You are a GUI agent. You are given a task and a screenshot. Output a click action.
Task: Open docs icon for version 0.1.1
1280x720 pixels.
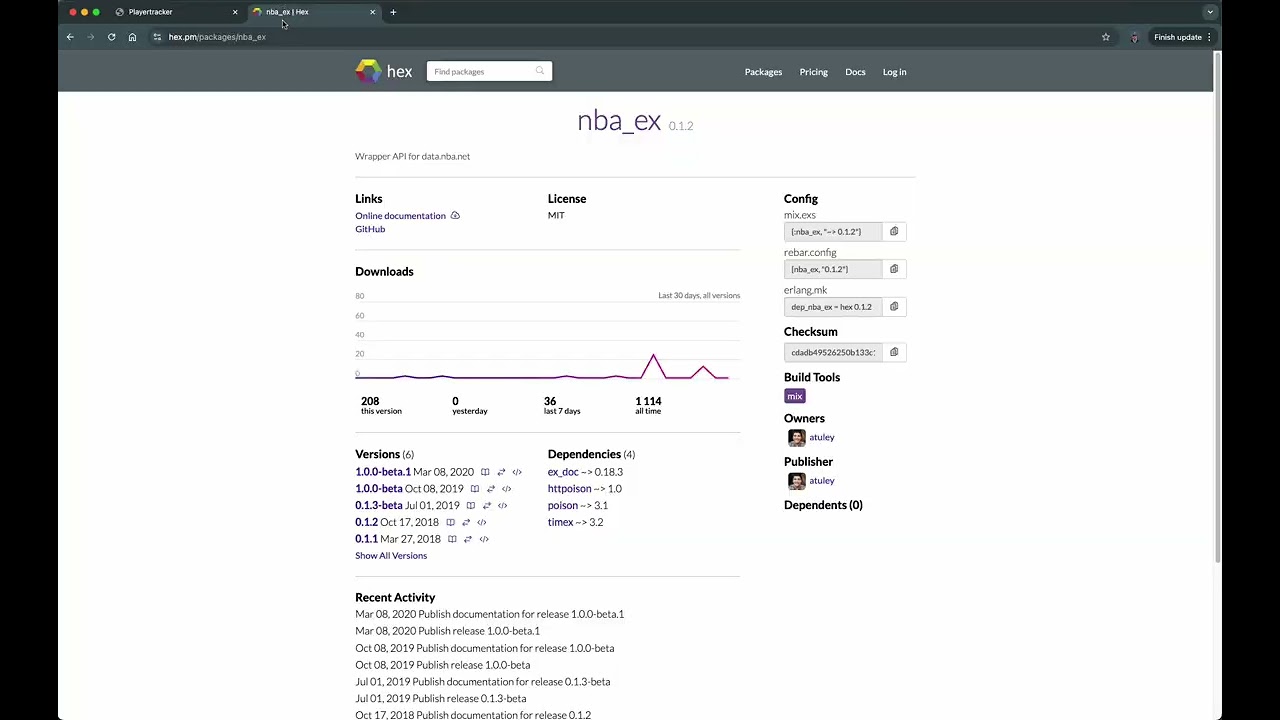452,539
